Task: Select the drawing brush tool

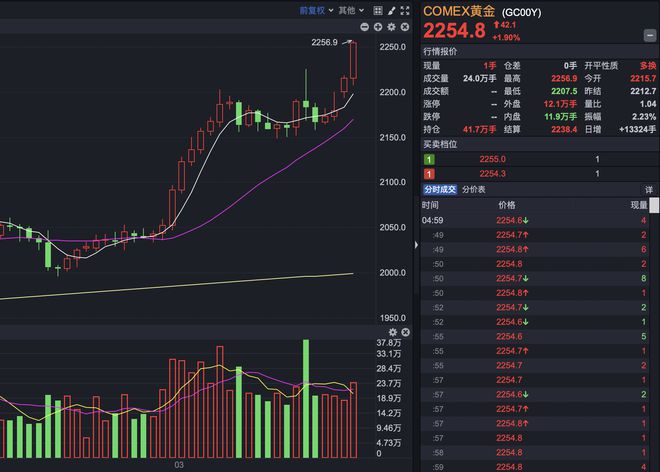Action: 391,11
